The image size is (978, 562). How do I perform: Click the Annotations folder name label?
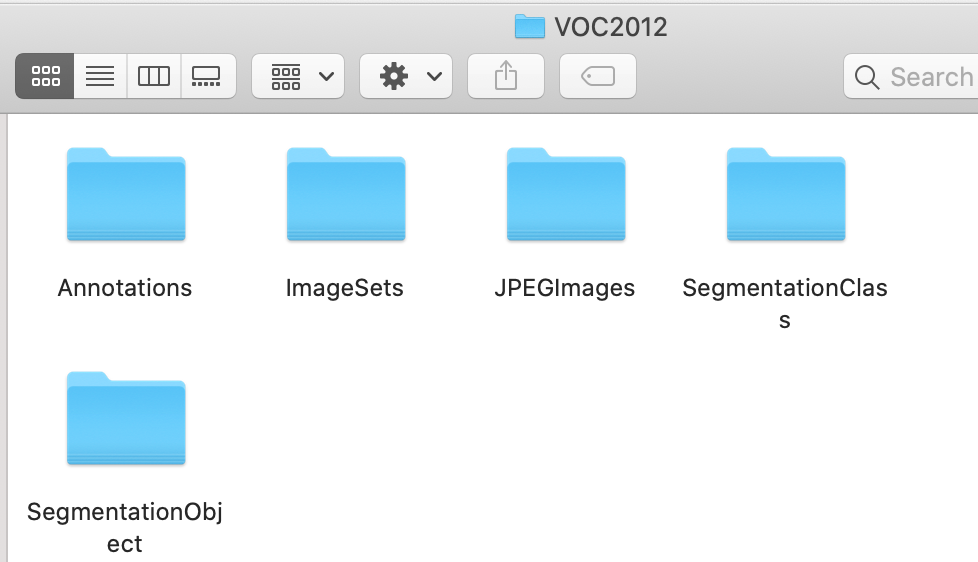coord(125,288)
